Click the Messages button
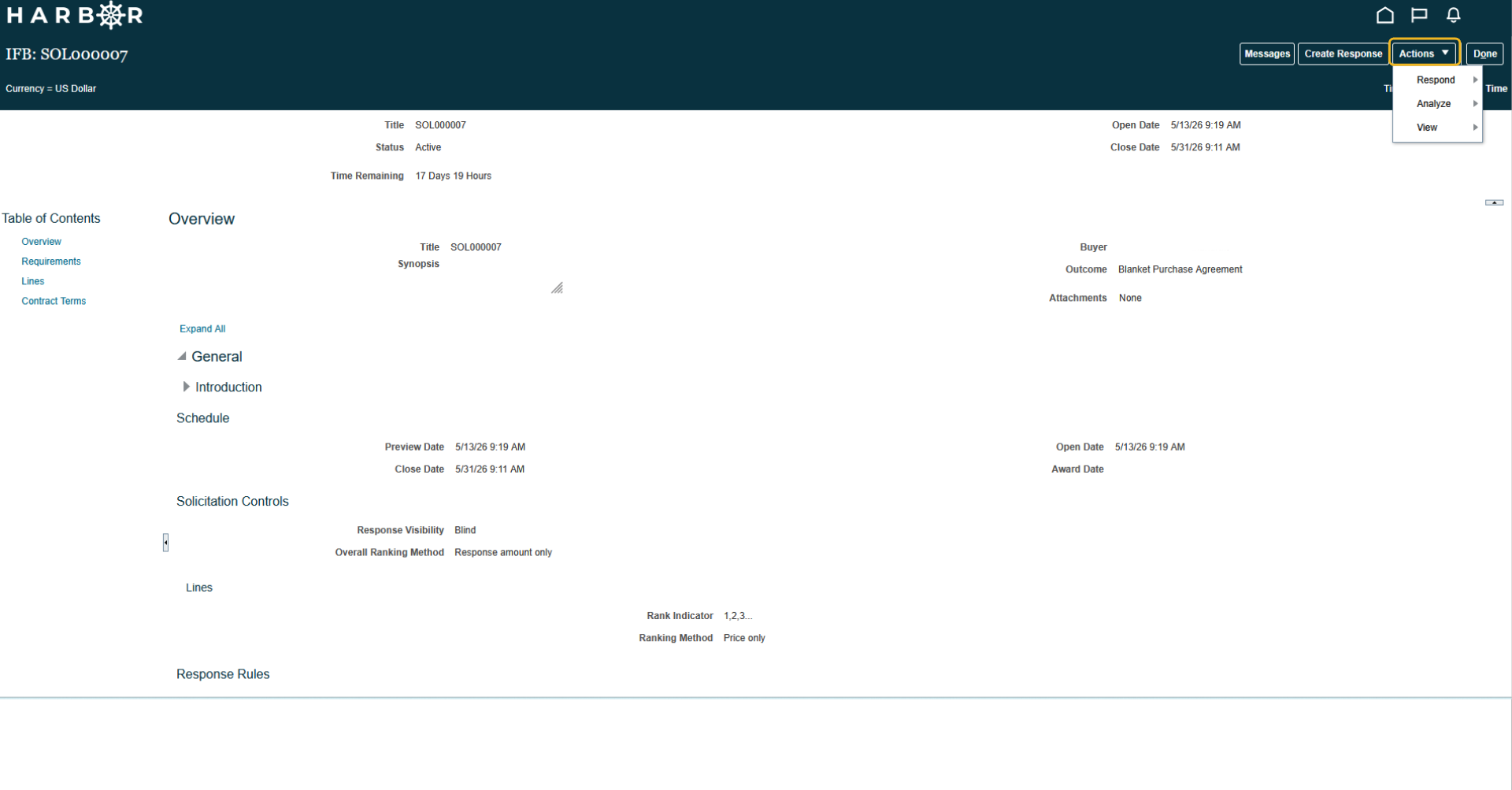Screen dimensions: 1512x790 pyautogui.click(x=1267, y=54)
